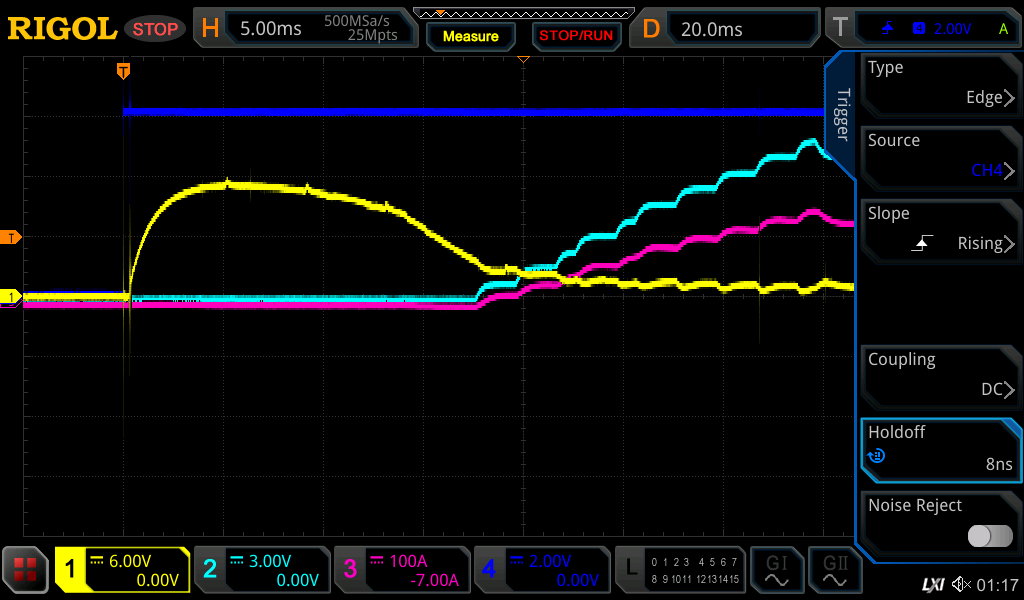The image size is (1024, 600).
Task: Open the function navigation grid icon
Action: pyautogui.click(x=26, y=570)
